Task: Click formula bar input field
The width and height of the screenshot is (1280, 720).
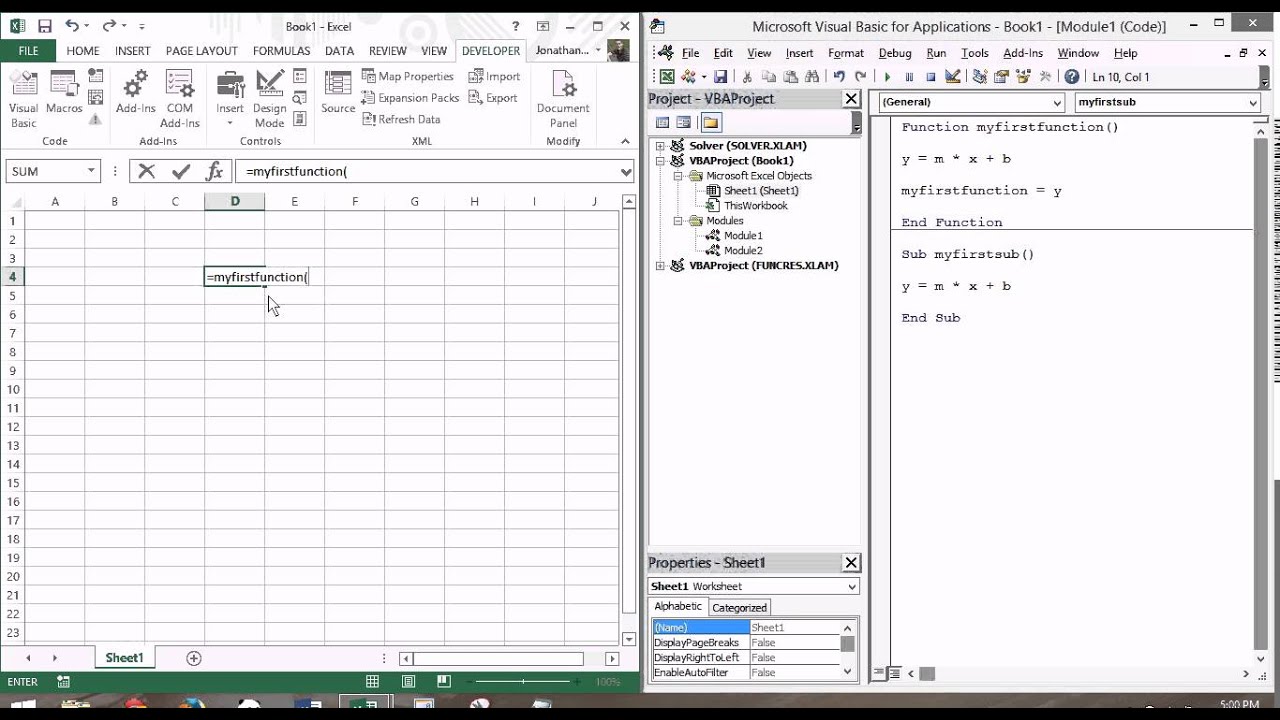Action: [x=428, y=171]
